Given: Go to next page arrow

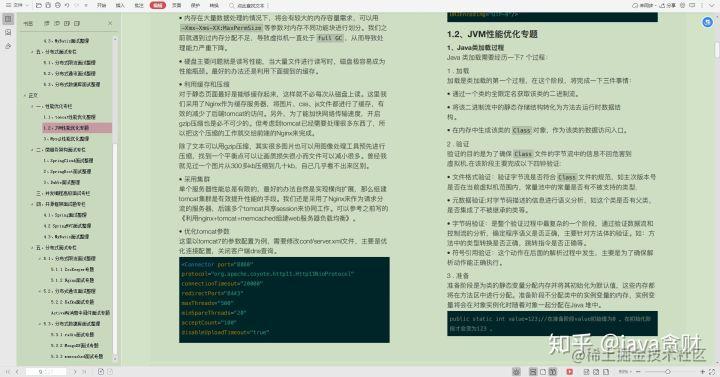Looking at the screenshot, I should tap(75, 371).
